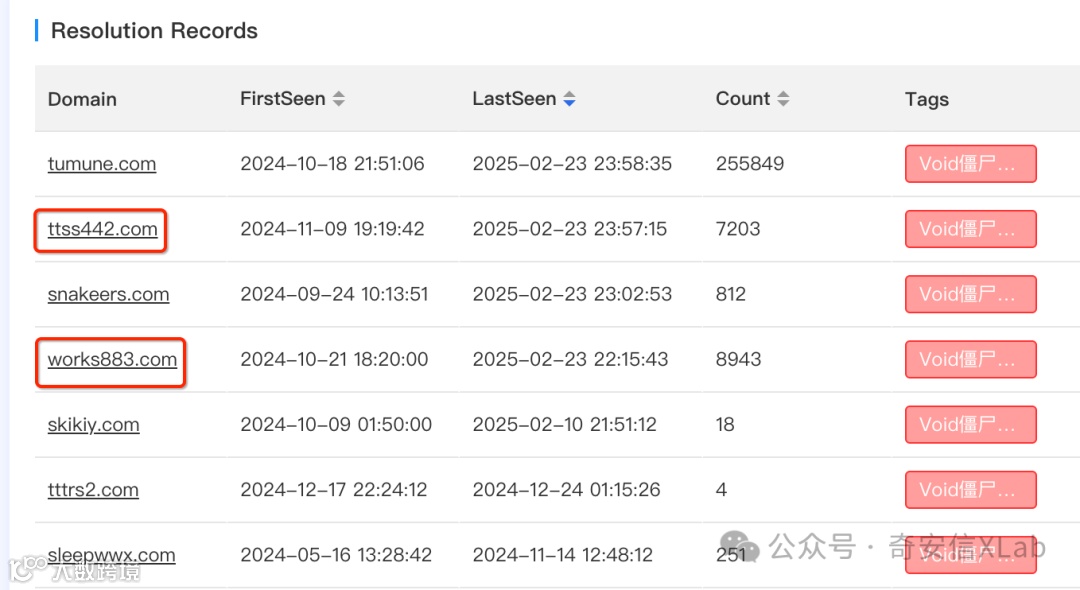This screenshot has width=1080, height=590.
Task: Click Void tag for ttss442.com row
Action: 970,229
